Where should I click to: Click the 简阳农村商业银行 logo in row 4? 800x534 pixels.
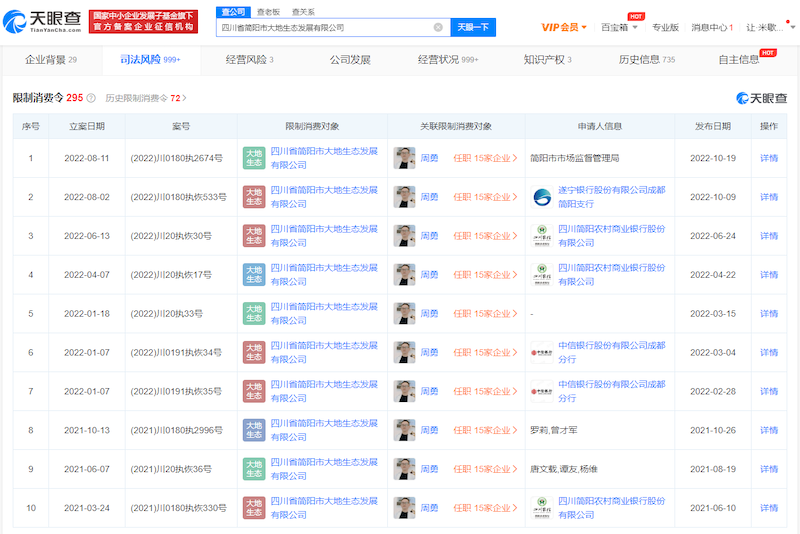point(542,275)
